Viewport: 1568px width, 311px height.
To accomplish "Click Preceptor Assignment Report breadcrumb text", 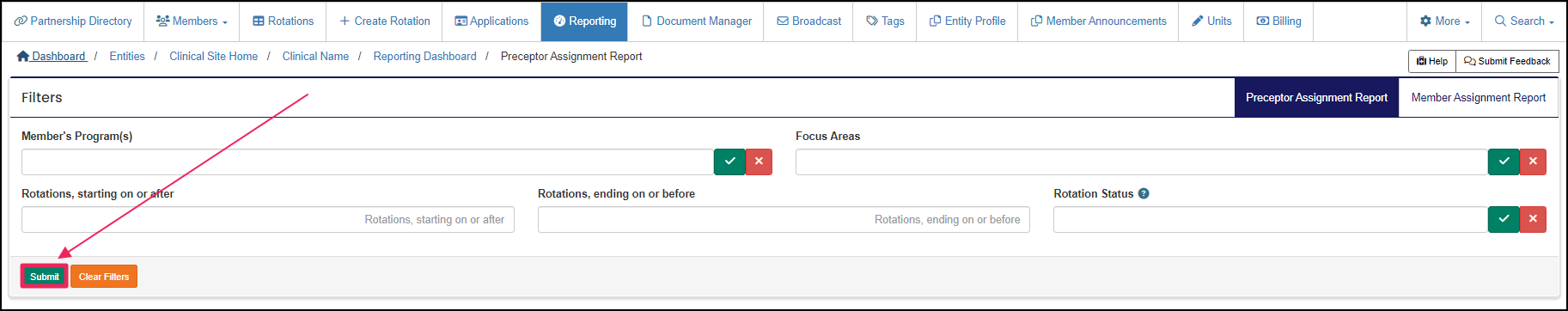I will click(x=571, y=57).
